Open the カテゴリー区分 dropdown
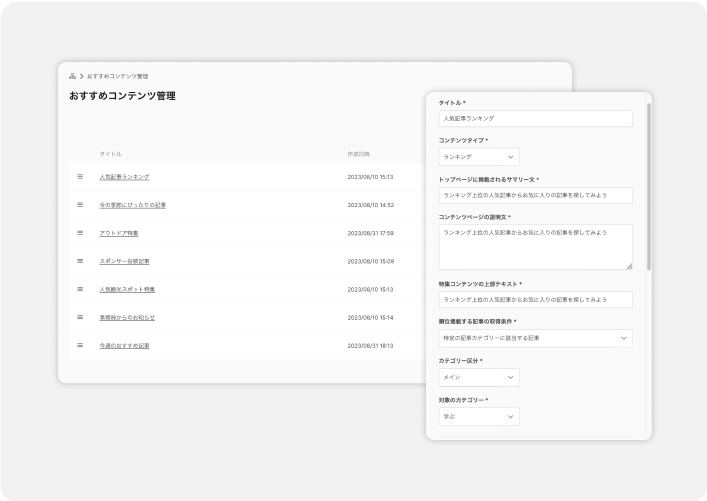The width and height of the screenshot is (707, 501). [479, 377]
